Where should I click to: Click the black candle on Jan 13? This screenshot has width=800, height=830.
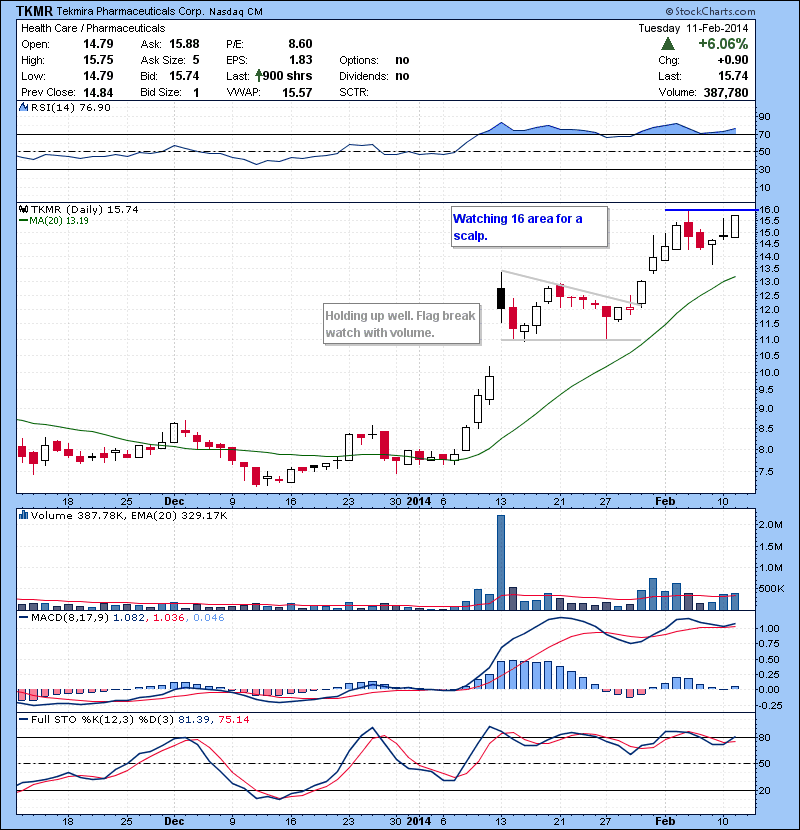click(501, 299)
